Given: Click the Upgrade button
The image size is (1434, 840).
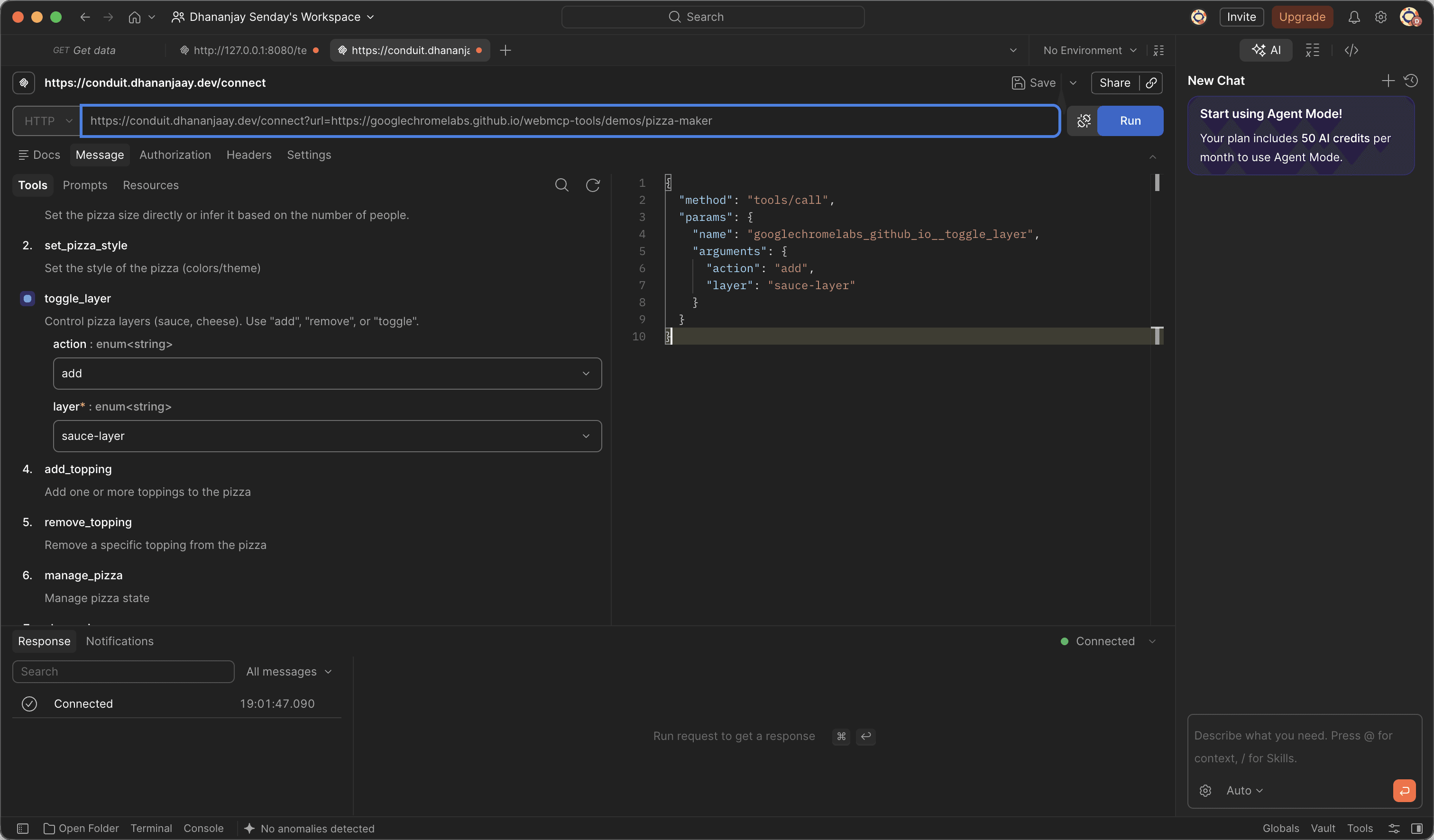Looking at the screenshot, I should (x=1302, y=17).
